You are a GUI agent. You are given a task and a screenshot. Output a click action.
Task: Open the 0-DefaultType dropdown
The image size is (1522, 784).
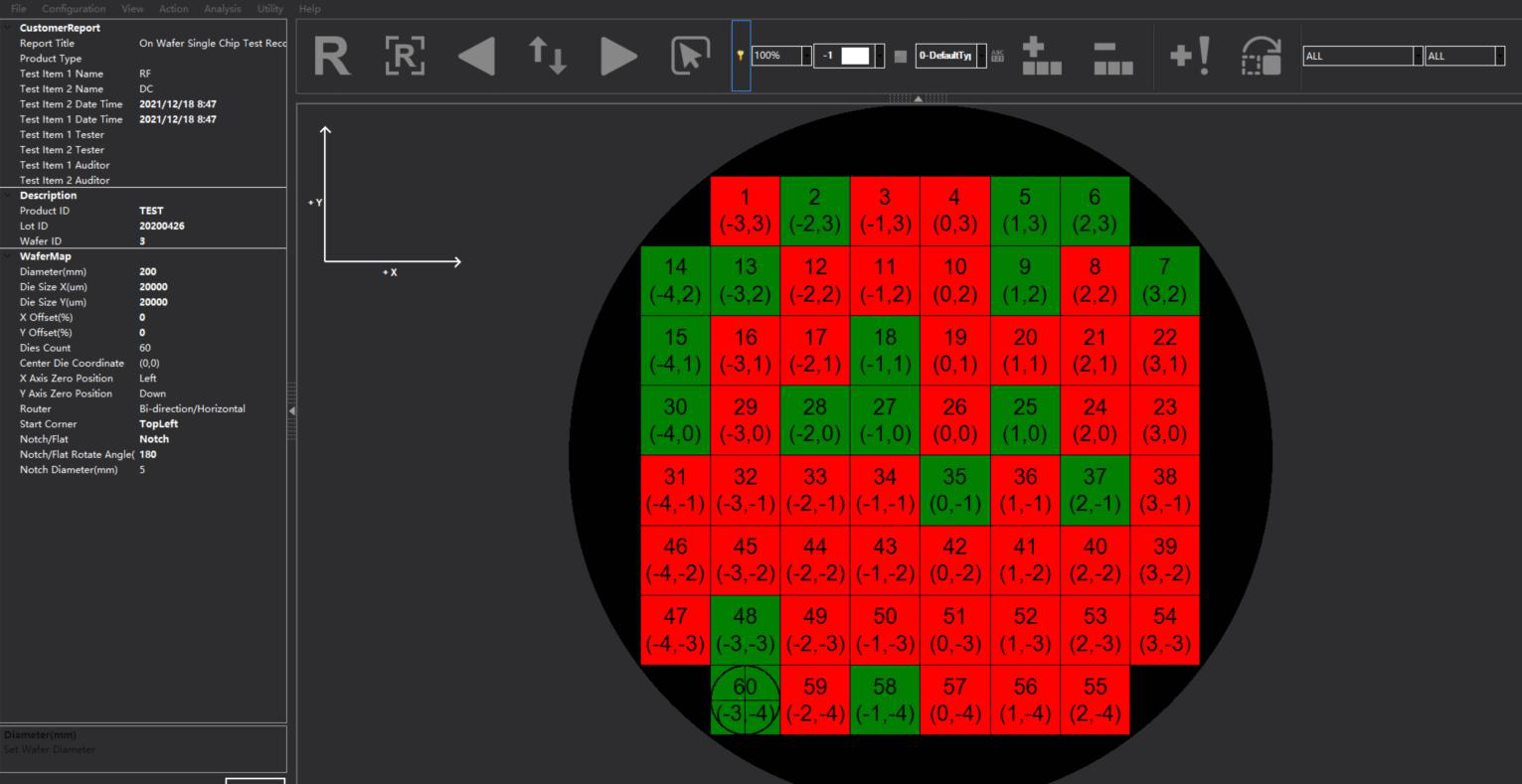[x=981, y=56]
